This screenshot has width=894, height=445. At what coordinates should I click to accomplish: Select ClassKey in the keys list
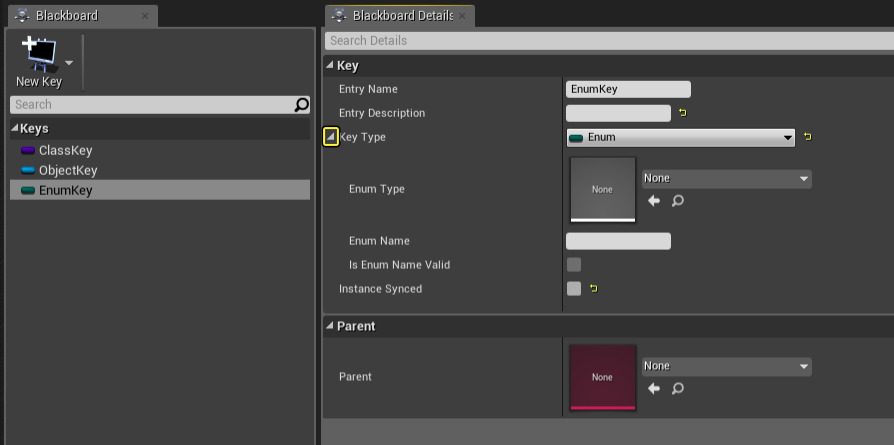click(66, 150)
